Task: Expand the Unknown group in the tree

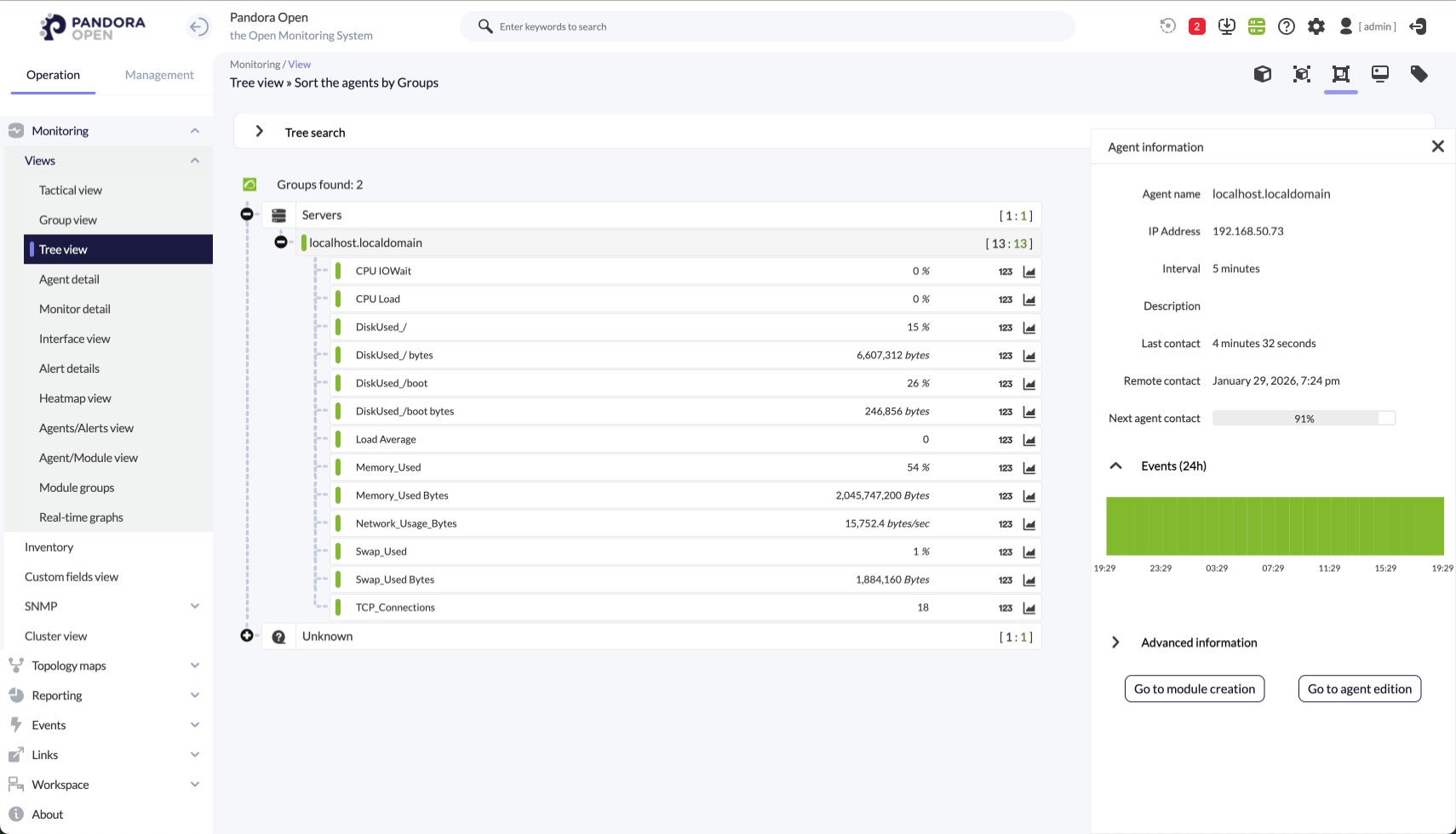Action: [247, 636]
